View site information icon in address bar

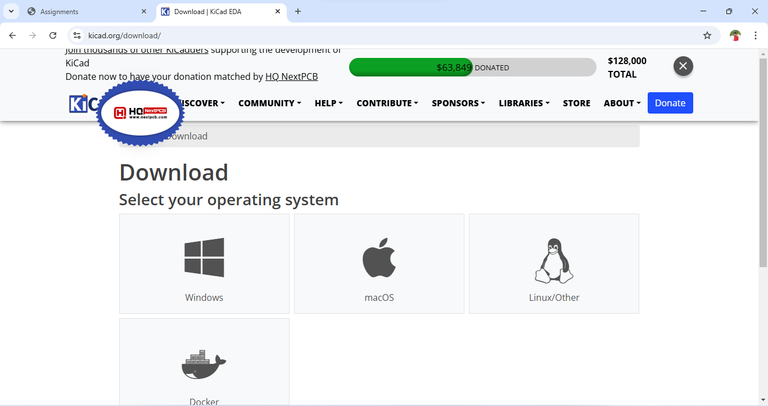click(x=77, y=35)
